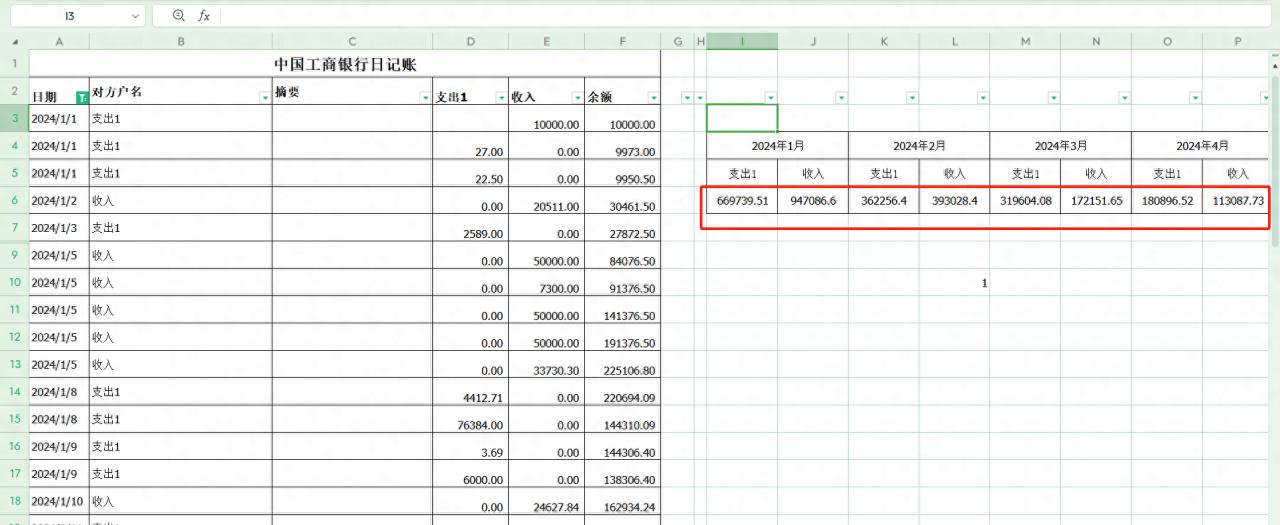Open the filter dropdown in column G

pyautogui.click(x=686, y=97)
